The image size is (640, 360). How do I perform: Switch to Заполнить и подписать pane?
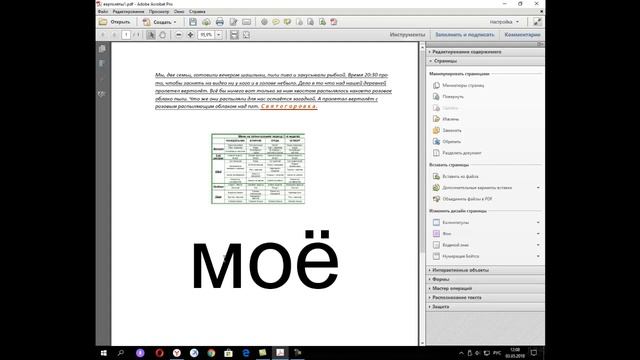464,35
